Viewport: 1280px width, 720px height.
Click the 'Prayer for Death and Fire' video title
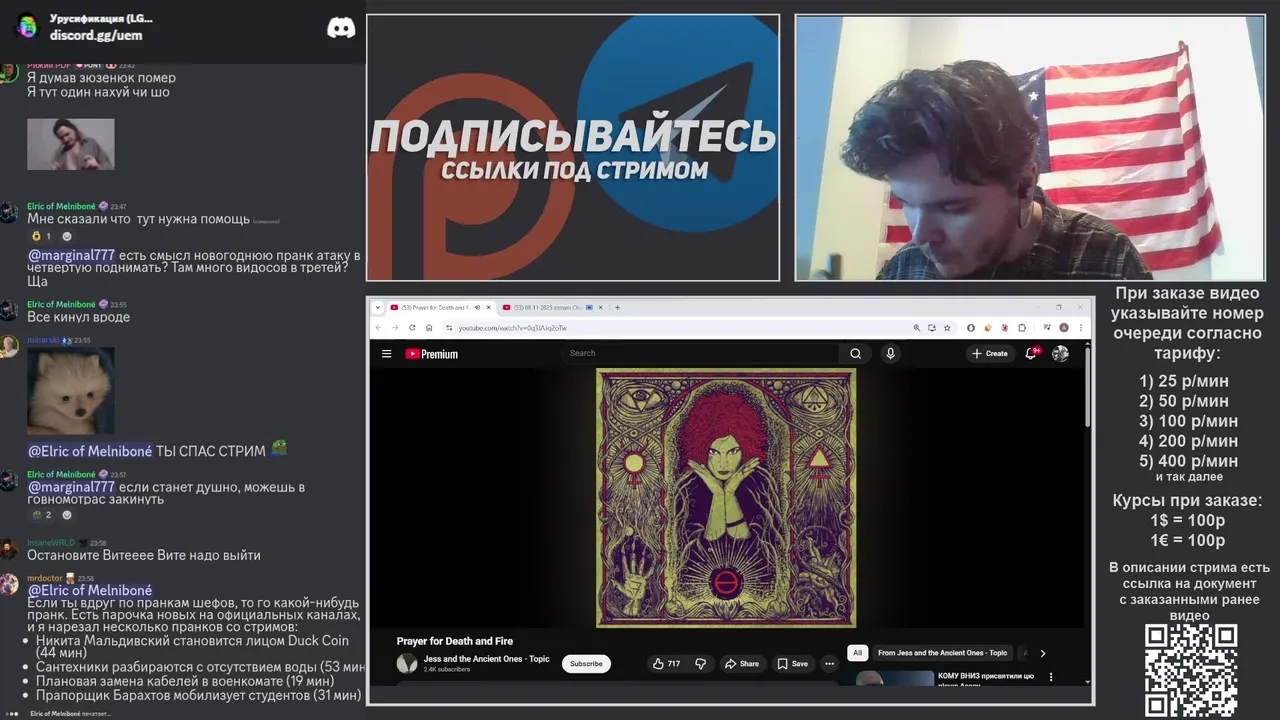point(454,641)
